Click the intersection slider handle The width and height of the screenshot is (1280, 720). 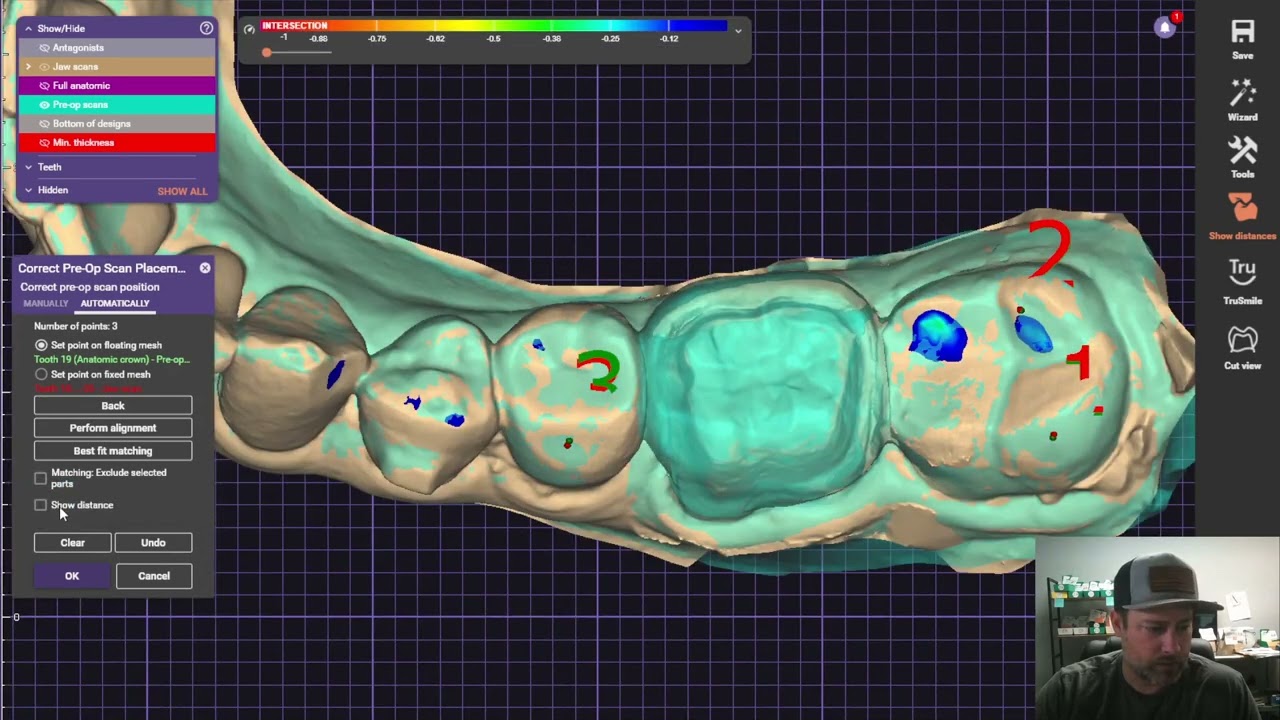tap(267, 52)
